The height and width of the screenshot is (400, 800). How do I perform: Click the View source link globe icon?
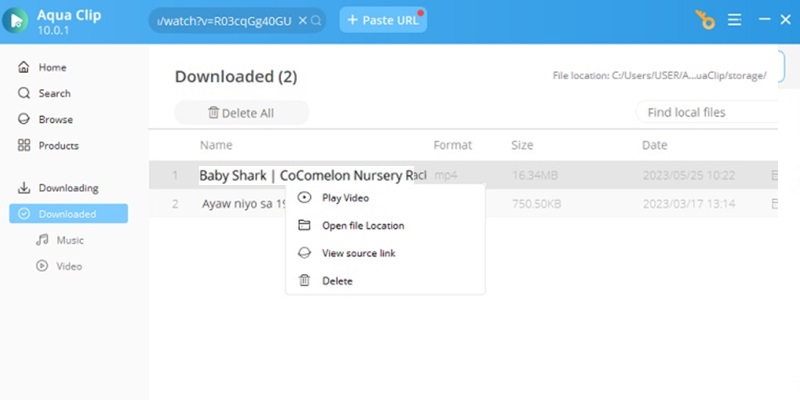pyautogui.click(x=304, y=253)
